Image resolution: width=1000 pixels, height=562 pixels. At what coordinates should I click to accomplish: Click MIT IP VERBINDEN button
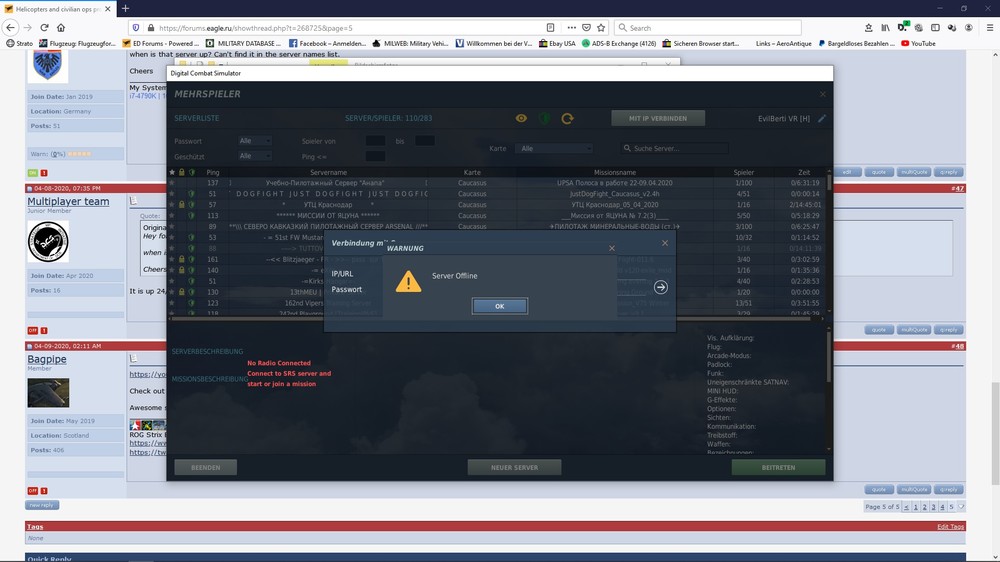click(658, 118)
